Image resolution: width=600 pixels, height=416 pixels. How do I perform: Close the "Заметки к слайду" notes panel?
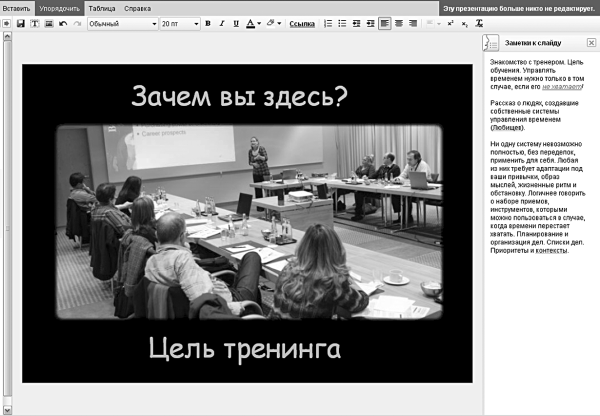590,43
